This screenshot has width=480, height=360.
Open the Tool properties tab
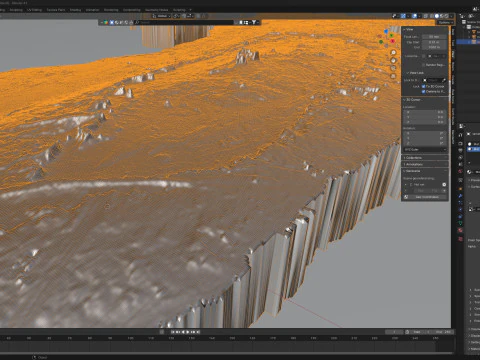click(x=460, y=135)
